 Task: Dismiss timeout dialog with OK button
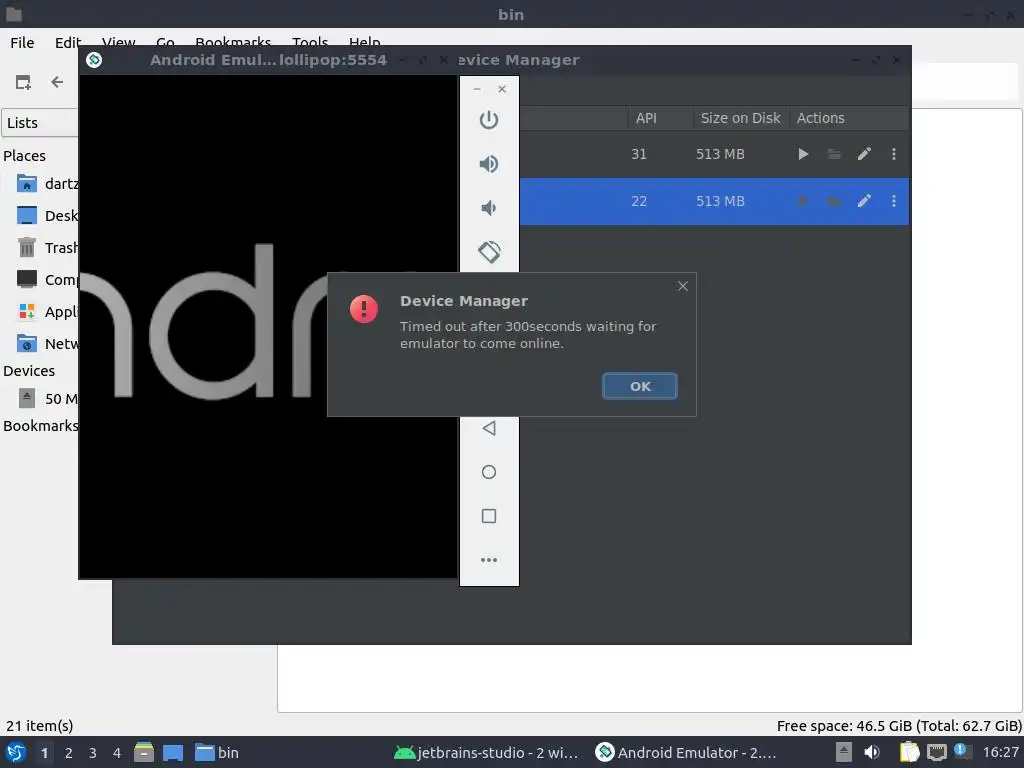click(x=639, y=386)
